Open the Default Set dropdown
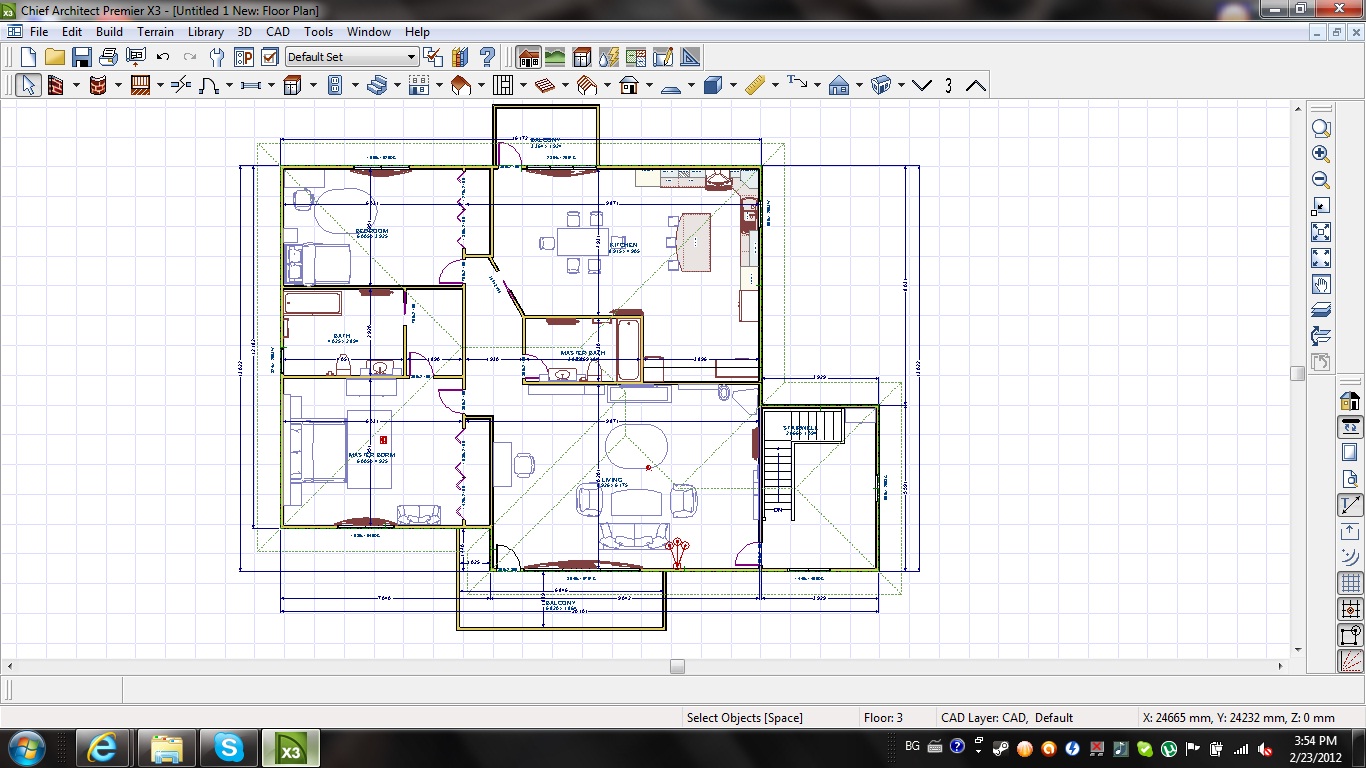The image size is (1366, 768). pyautogui.click(x=352, y=57)
